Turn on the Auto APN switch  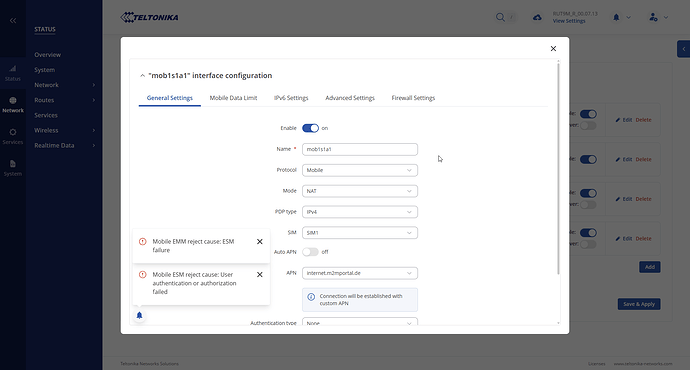310,252
